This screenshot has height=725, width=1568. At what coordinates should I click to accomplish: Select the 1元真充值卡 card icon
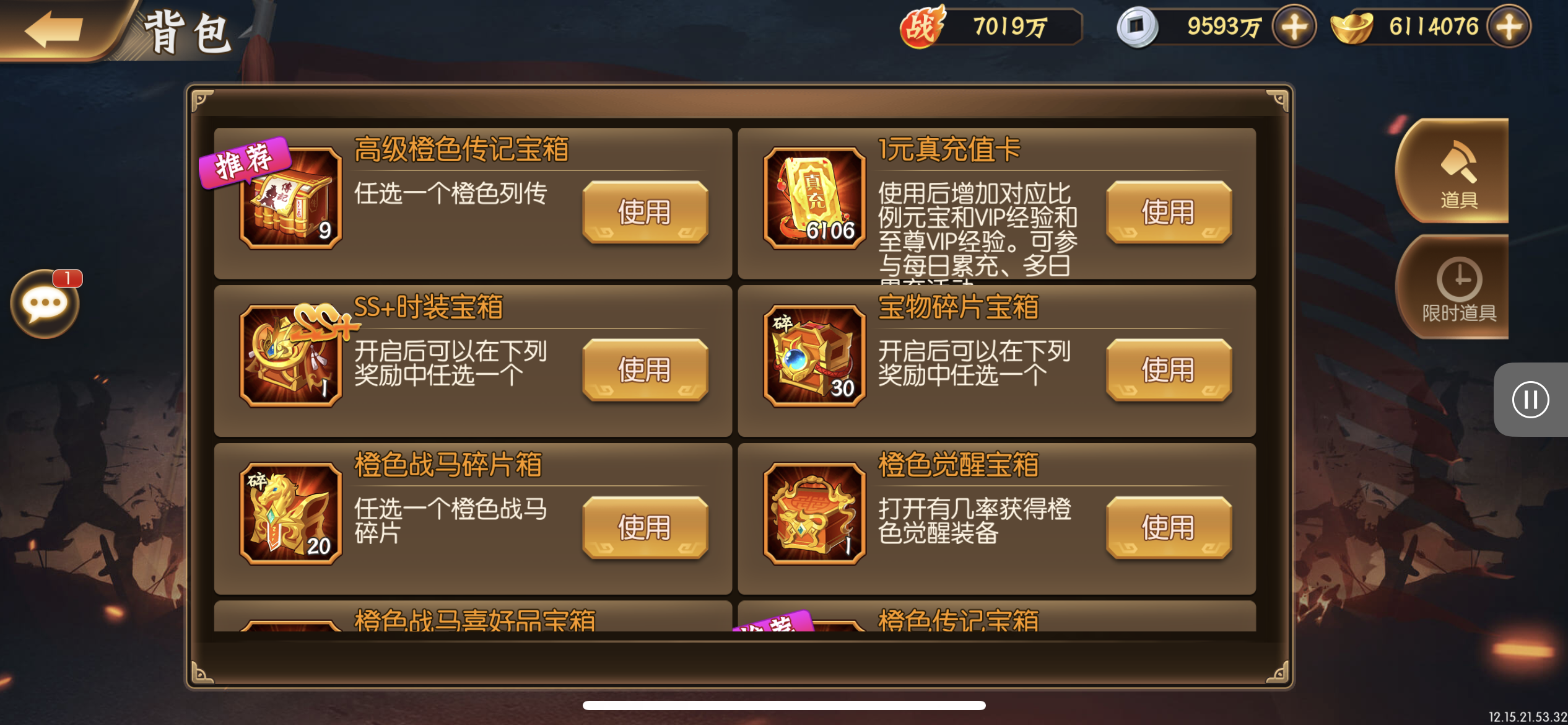pos(814,198)
